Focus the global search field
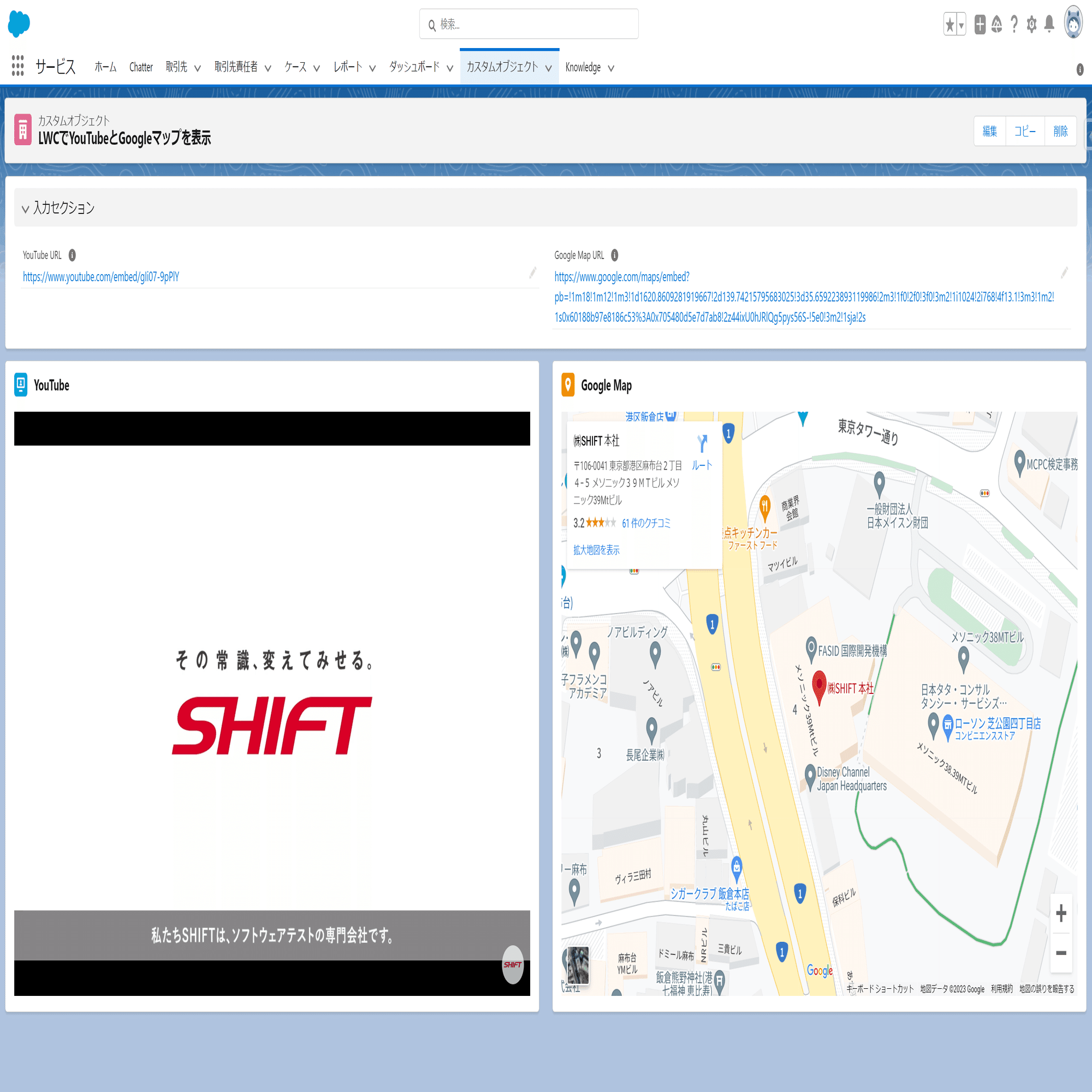1092x1092 pixels. point(529,25)
